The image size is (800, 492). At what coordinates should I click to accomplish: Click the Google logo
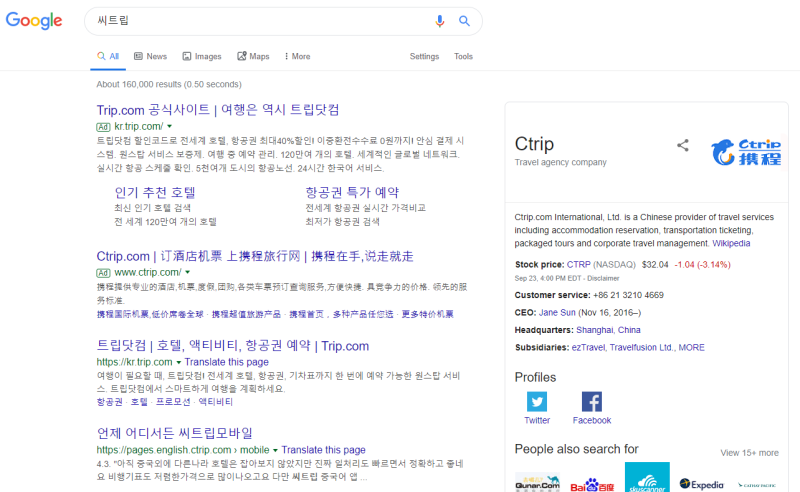tap(34, 20)
